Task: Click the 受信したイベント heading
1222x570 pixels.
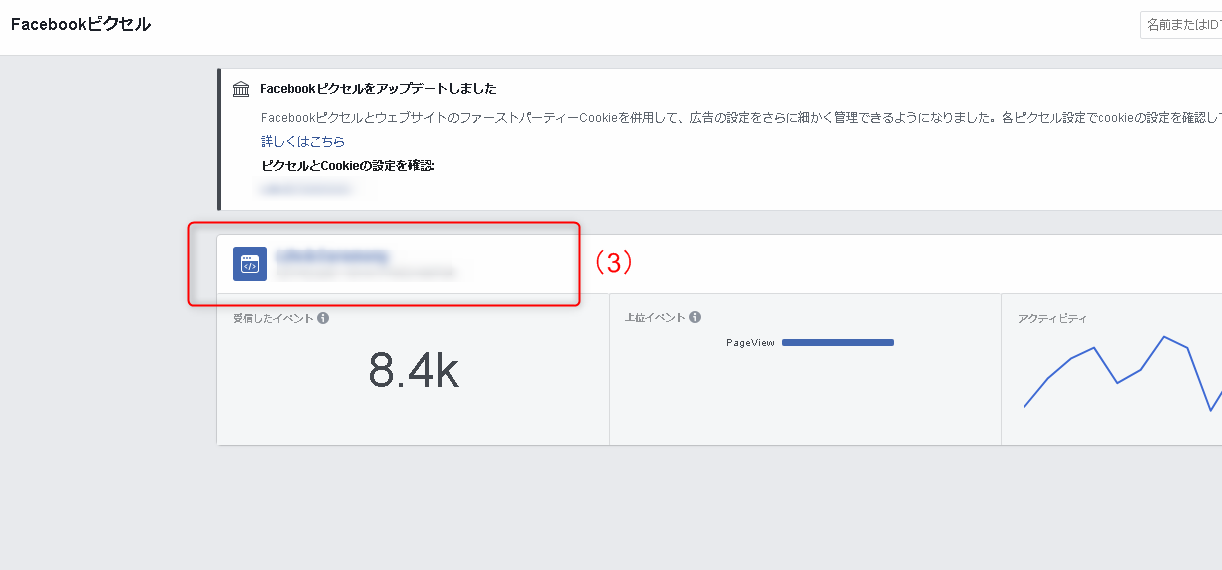Action: 273,318
